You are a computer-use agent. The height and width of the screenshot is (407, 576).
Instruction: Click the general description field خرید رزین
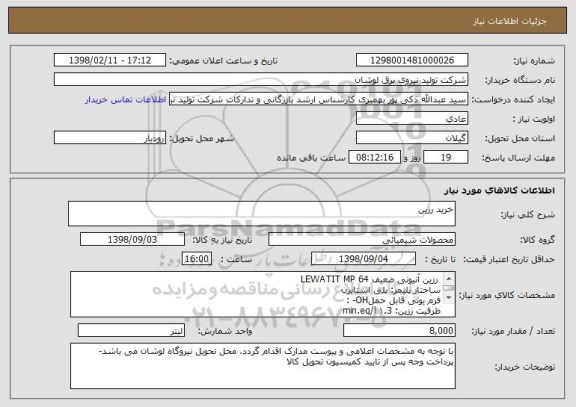pos(262,214)
